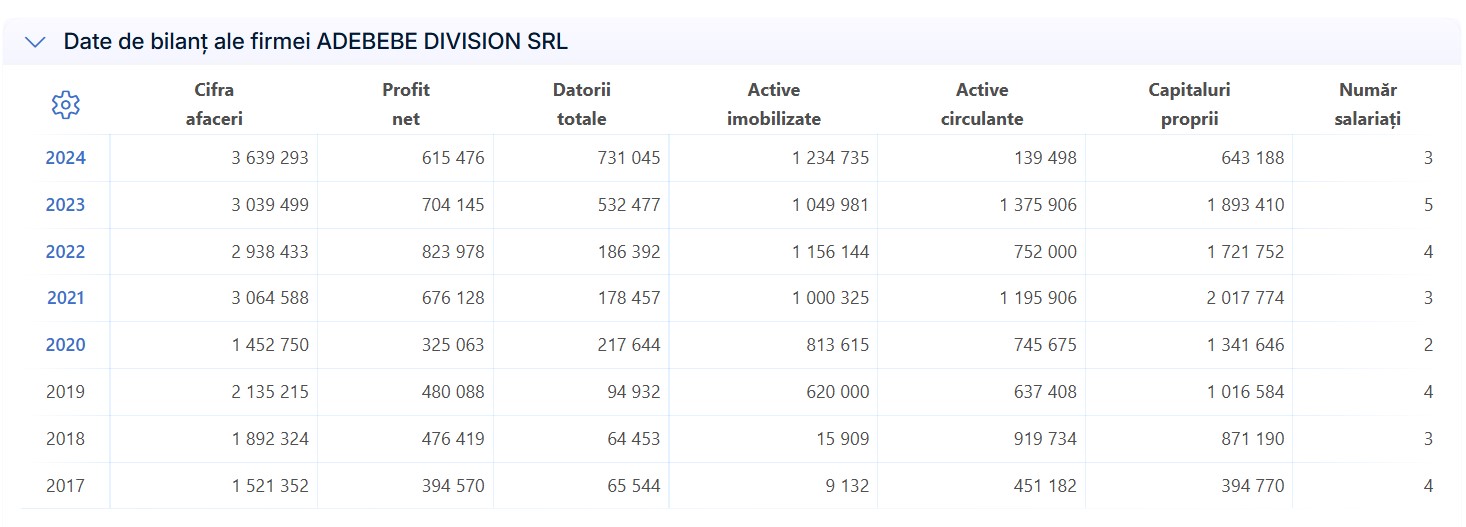1466x527 pixels.
Task: Open the 2020 year link
Action: click(66, 345)
